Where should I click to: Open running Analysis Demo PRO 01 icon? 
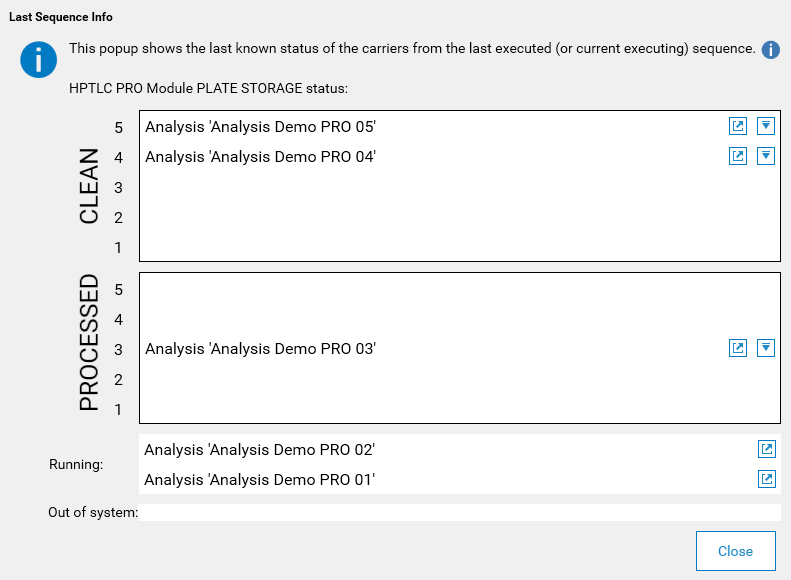[767, 479]
